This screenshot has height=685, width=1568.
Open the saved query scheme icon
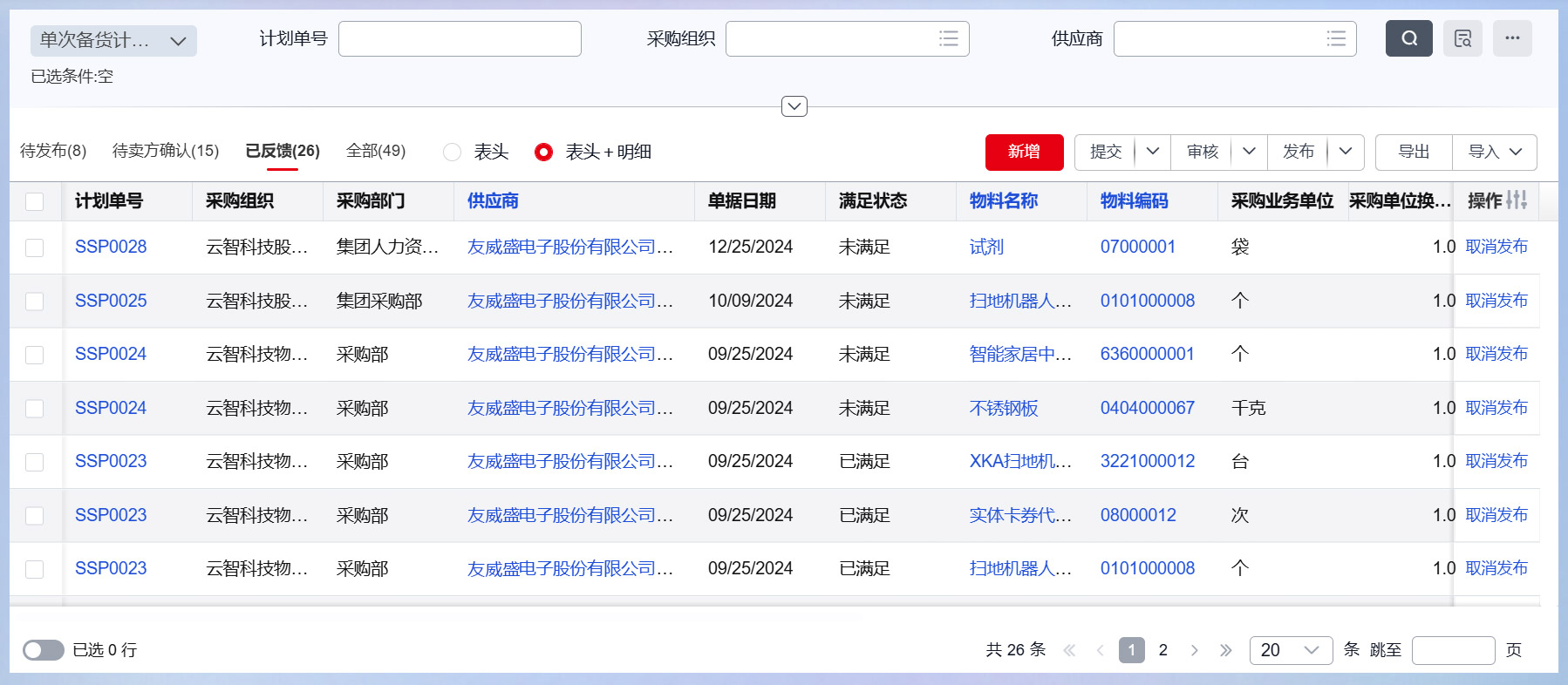coord(1462,38)
